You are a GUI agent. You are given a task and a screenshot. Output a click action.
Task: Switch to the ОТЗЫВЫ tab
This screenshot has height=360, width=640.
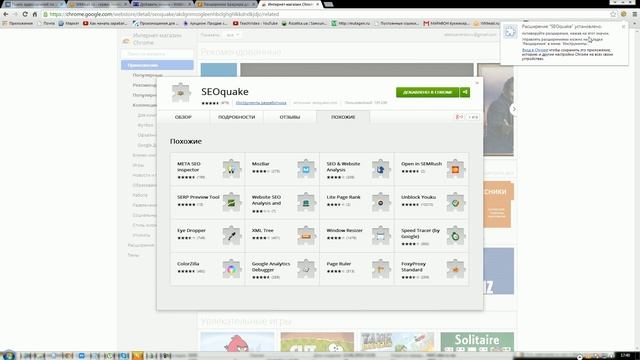click(x=290, y=117)
